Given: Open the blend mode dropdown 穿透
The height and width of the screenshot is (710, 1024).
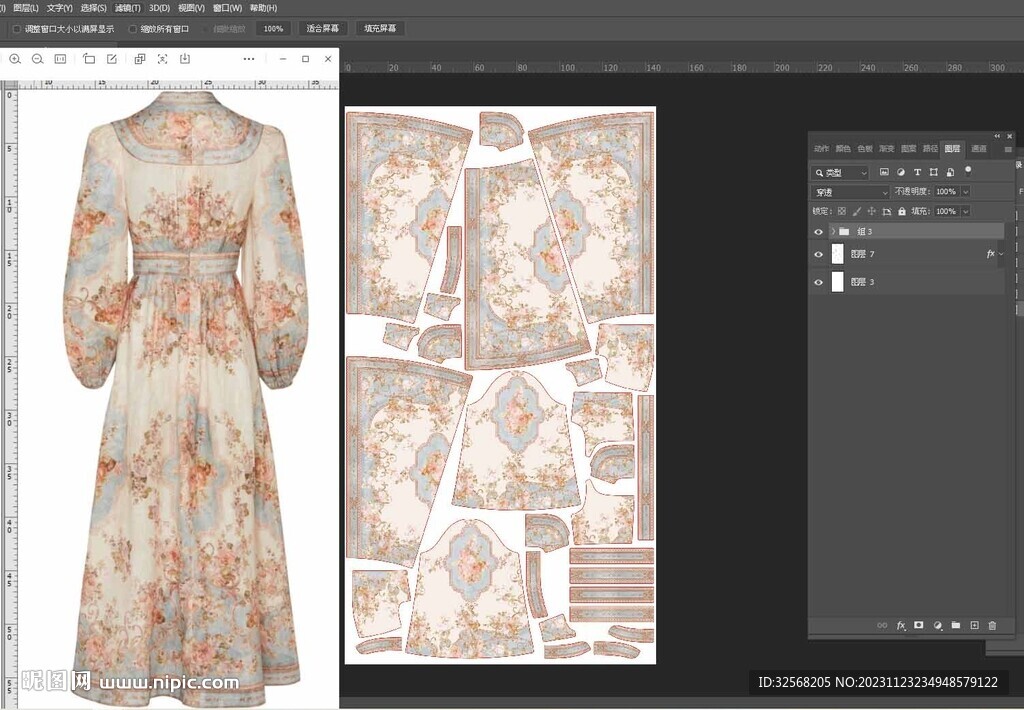Looking at the screenshot, I should (850, 192).
